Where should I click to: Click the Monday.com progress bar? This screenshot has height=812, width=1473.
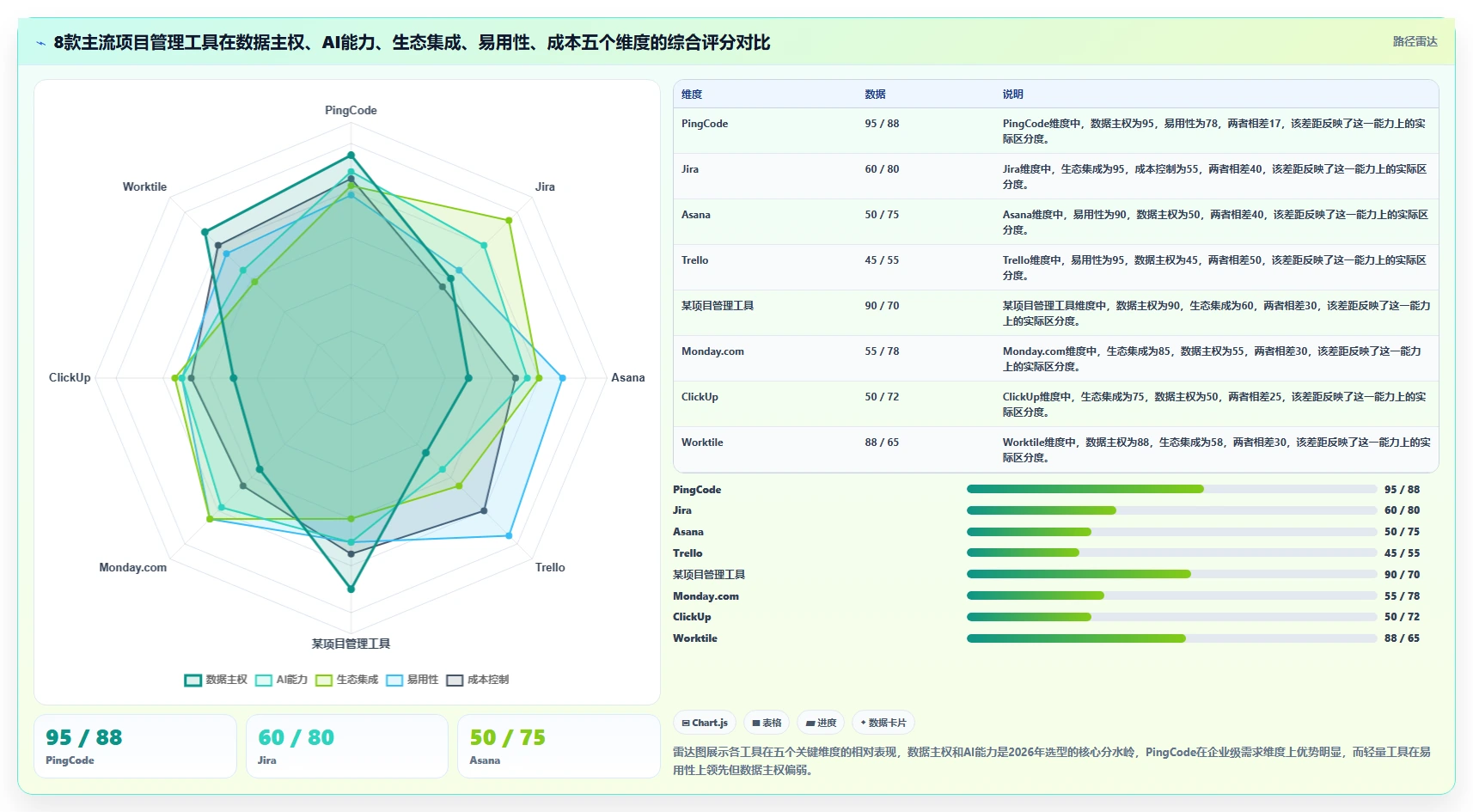pyautogui.click(x=1171, y=595)
